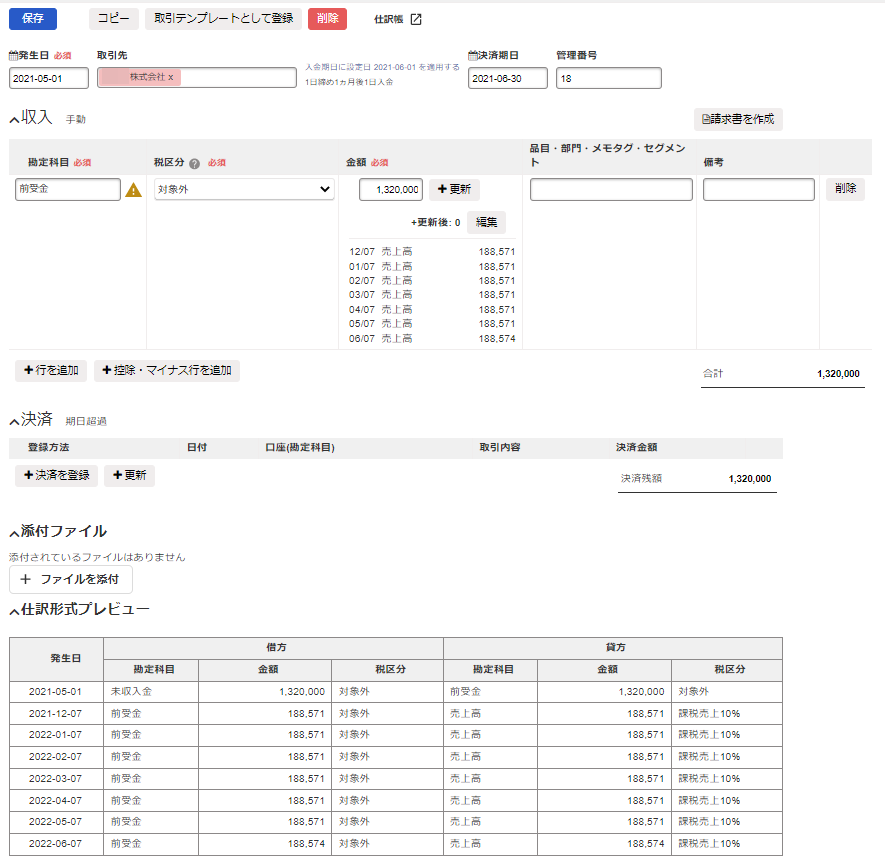Collapse the 決済 section chevron
The width and height of the screenshot is (885, 861).
tap(14, 421)
